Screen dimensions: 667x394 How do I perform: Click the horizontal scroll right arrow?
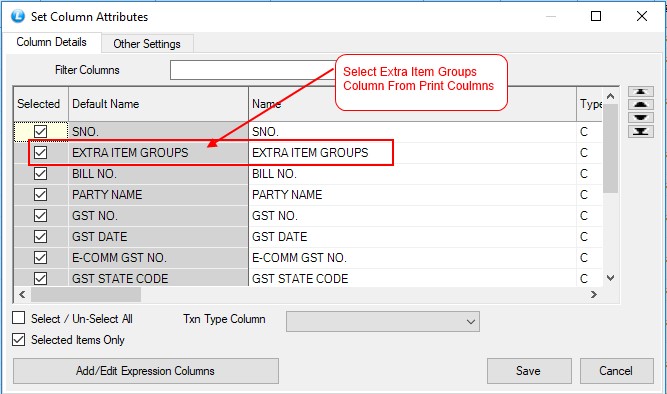tap(594, 294)
